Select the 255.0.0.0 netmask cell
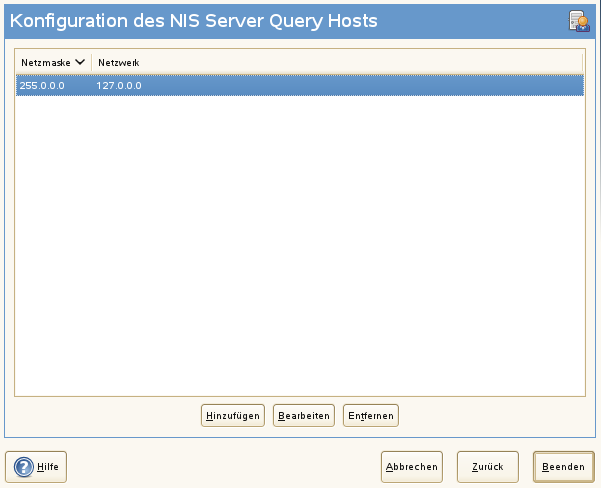 click(42, 86)
